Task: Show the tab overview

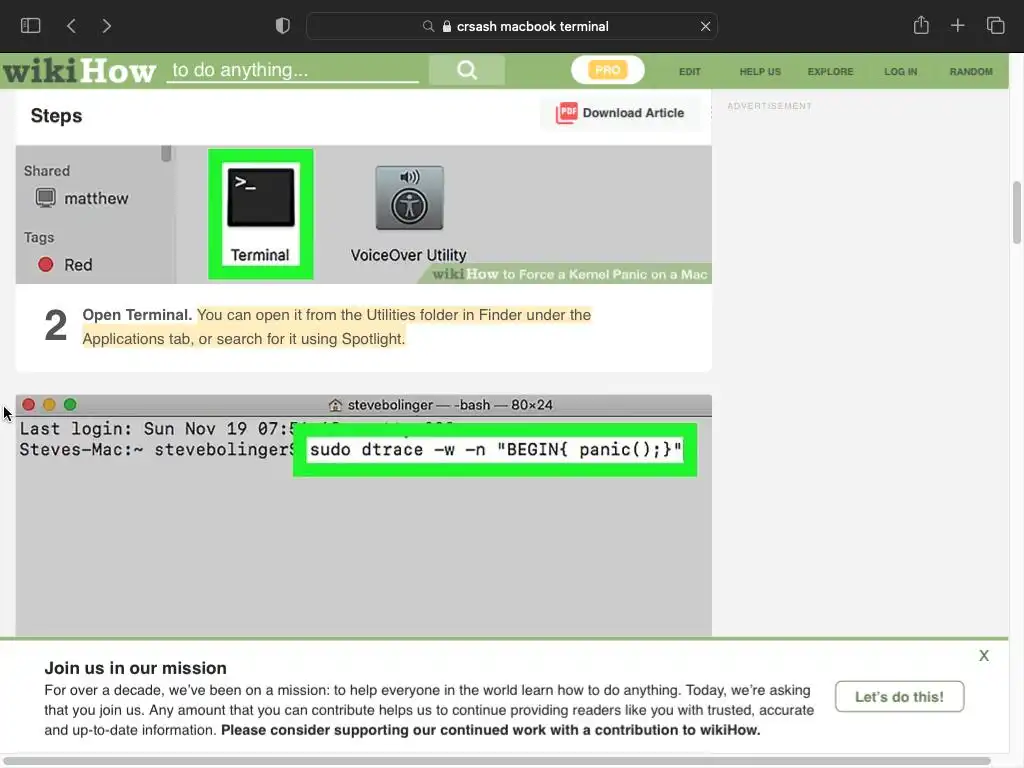Action: pos(995,25)
